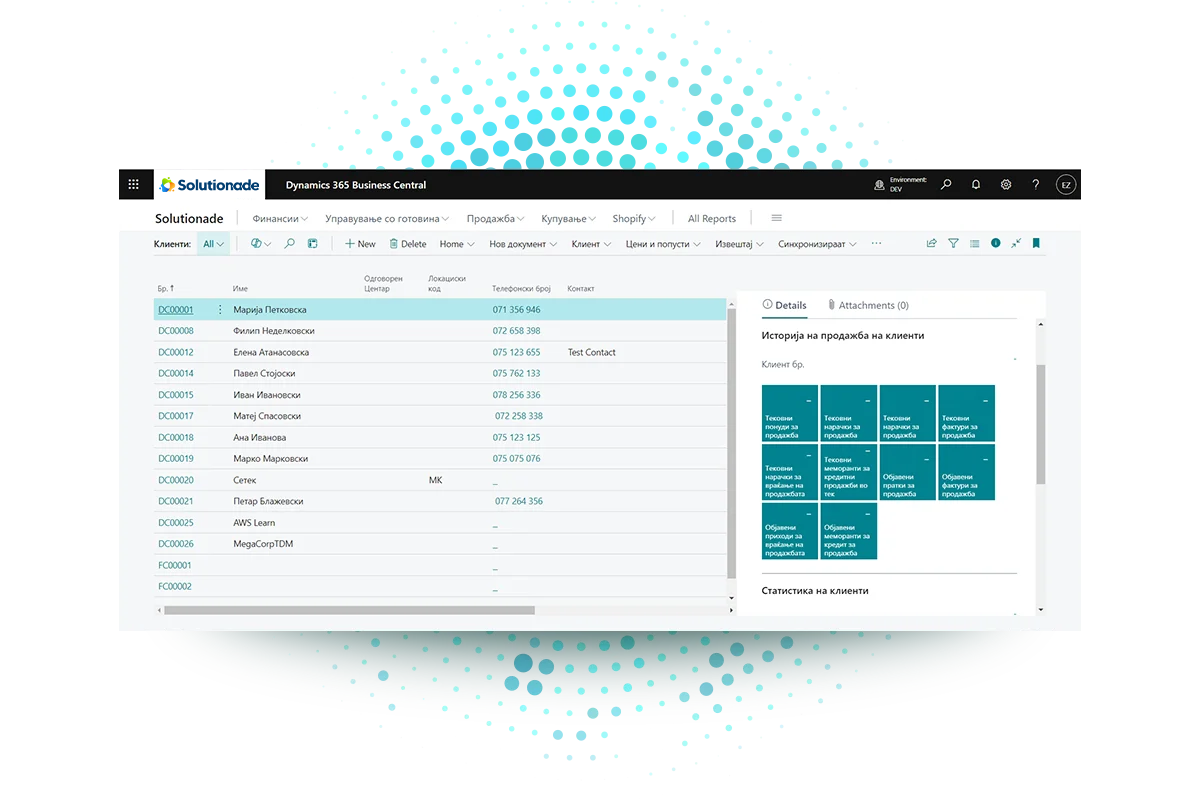Expand the Home action group
The width and height of the screenshot is (1200, 800).
click(x=457, y=243)
